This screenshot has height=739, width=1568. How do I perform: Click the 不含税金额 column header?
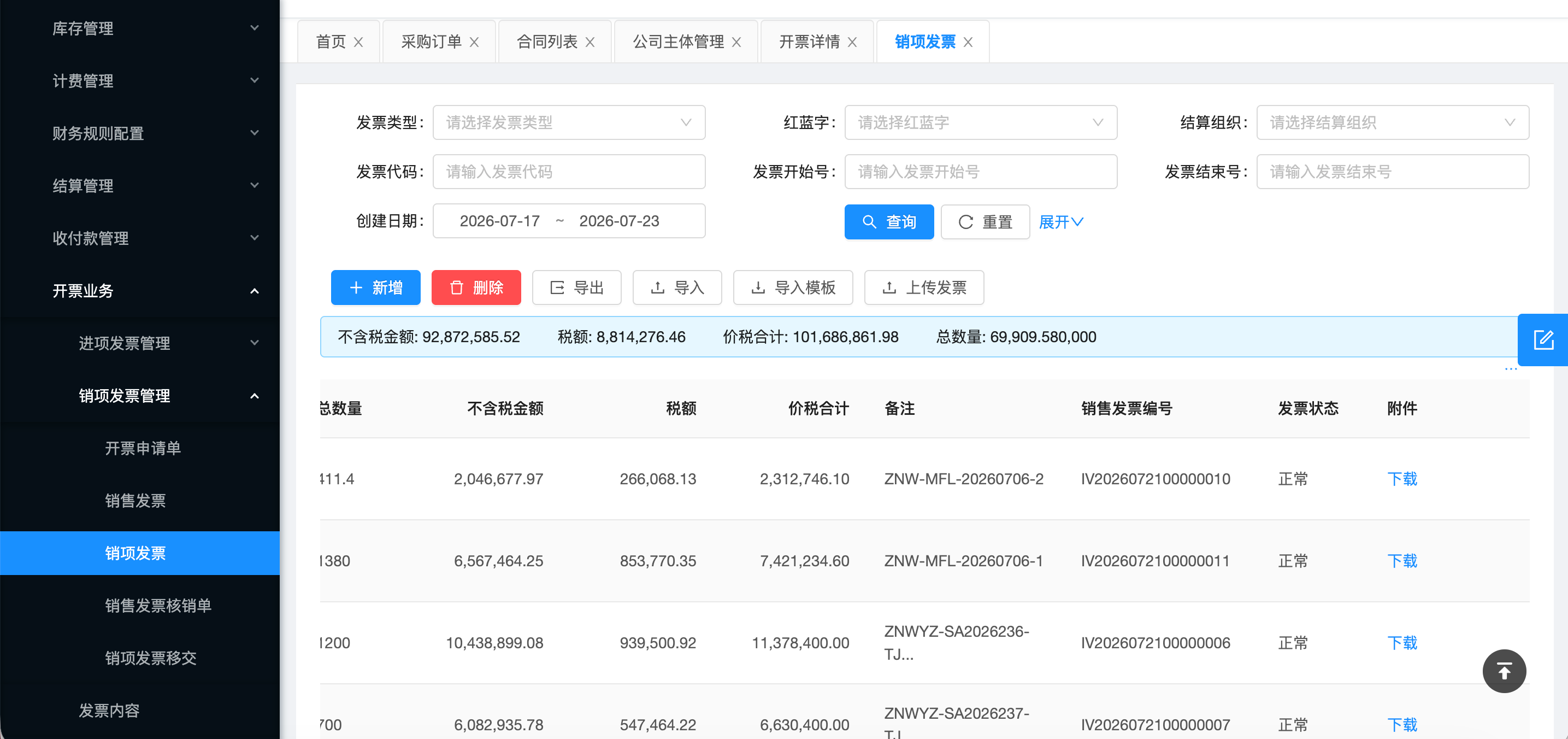(x=505, y=408)
